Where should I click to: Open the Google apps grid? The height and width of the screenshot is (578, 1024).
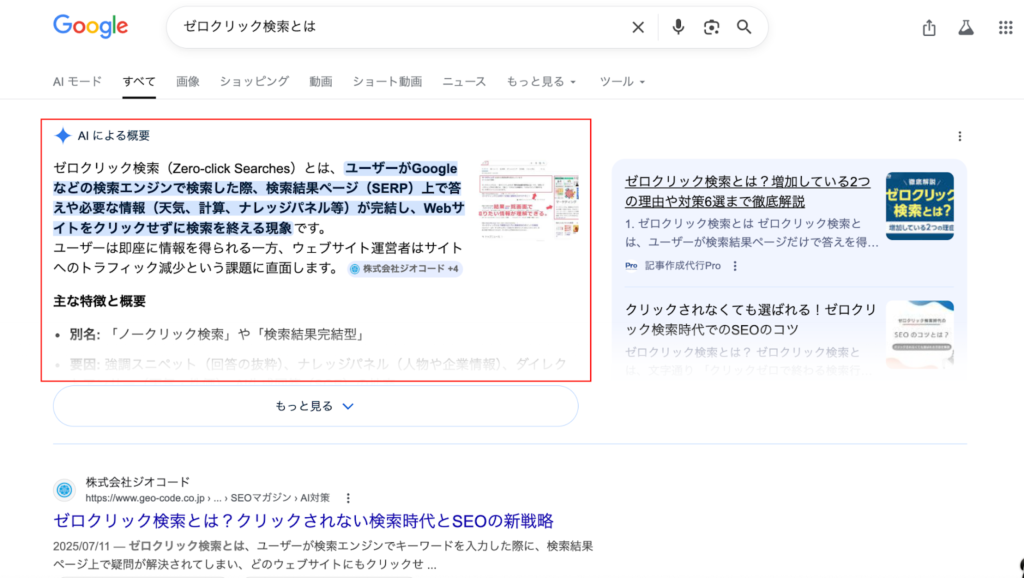pos(1005,28)
